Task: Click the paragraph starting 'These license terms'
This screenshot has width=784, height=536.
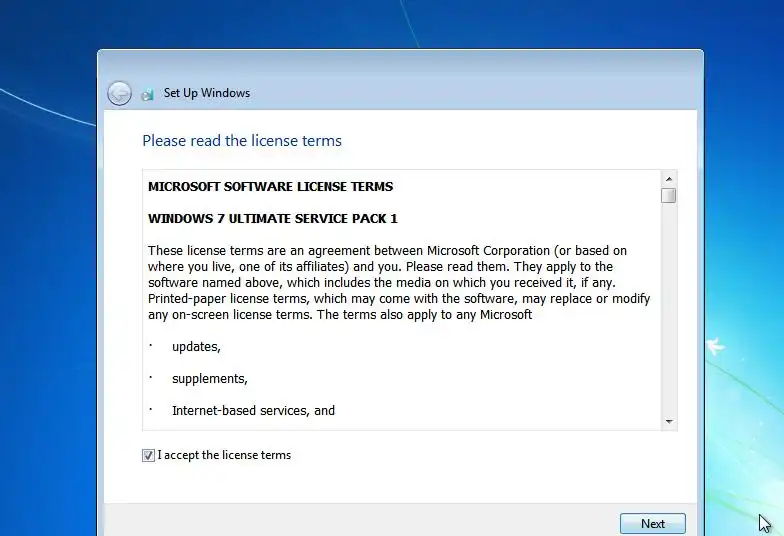Action: 399,282
